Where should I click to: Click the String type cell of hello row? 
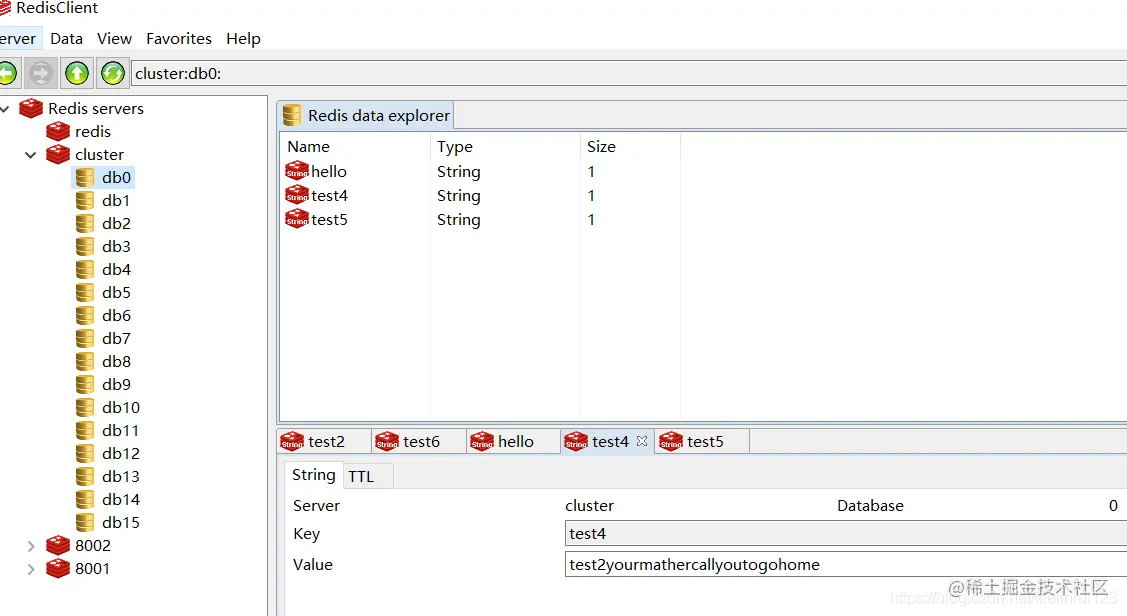[x=459, y=172]
